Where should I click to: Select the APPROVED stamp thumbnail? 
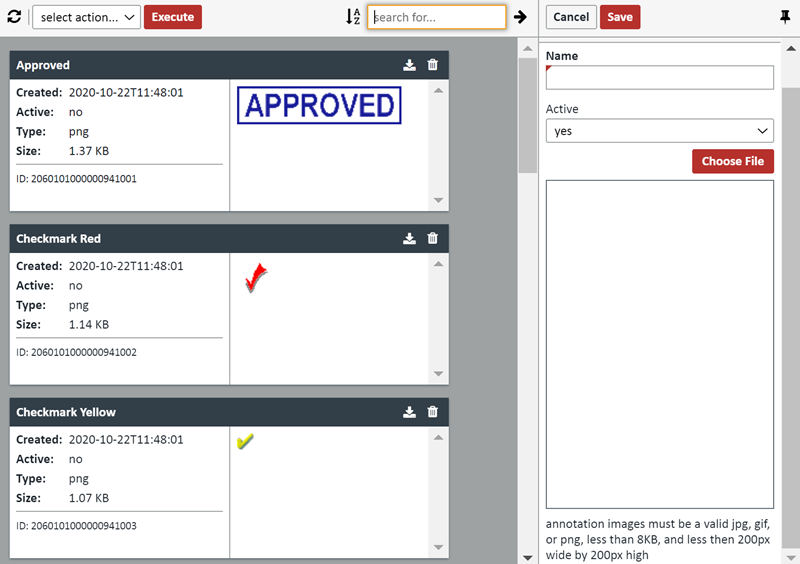pos(319,105)
